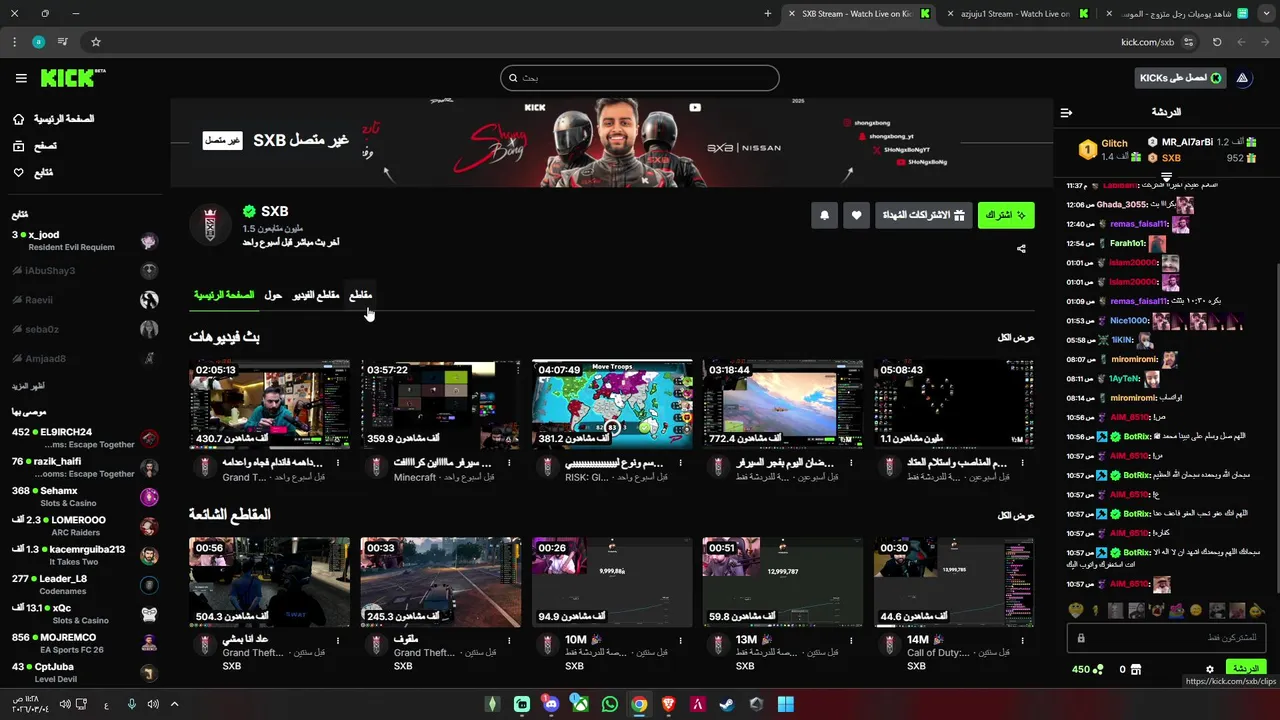Open options for the 03:18:44 video
Image resolution: width=1280 pixels, height=720 pixels.
point(851,464)
